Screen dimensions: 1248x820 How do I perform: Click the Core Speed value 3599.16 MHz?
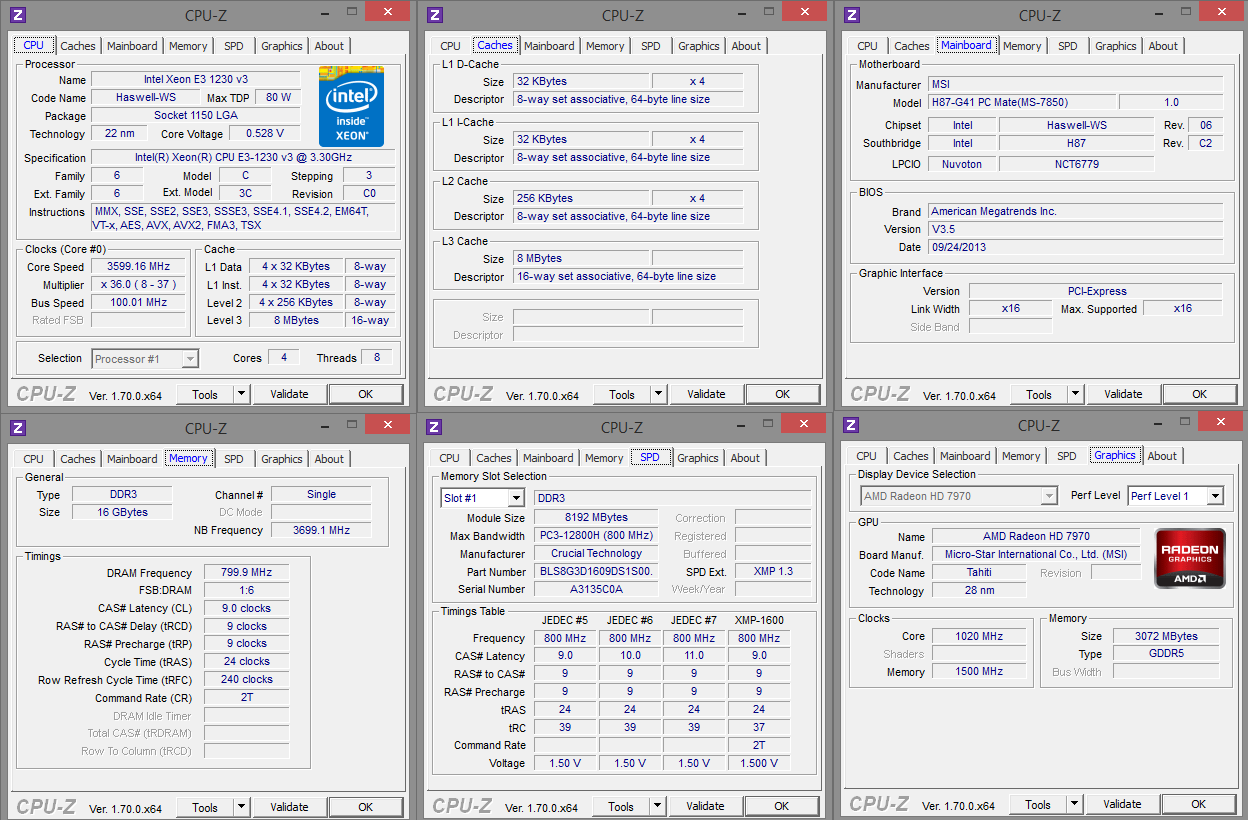coord(138,267)
